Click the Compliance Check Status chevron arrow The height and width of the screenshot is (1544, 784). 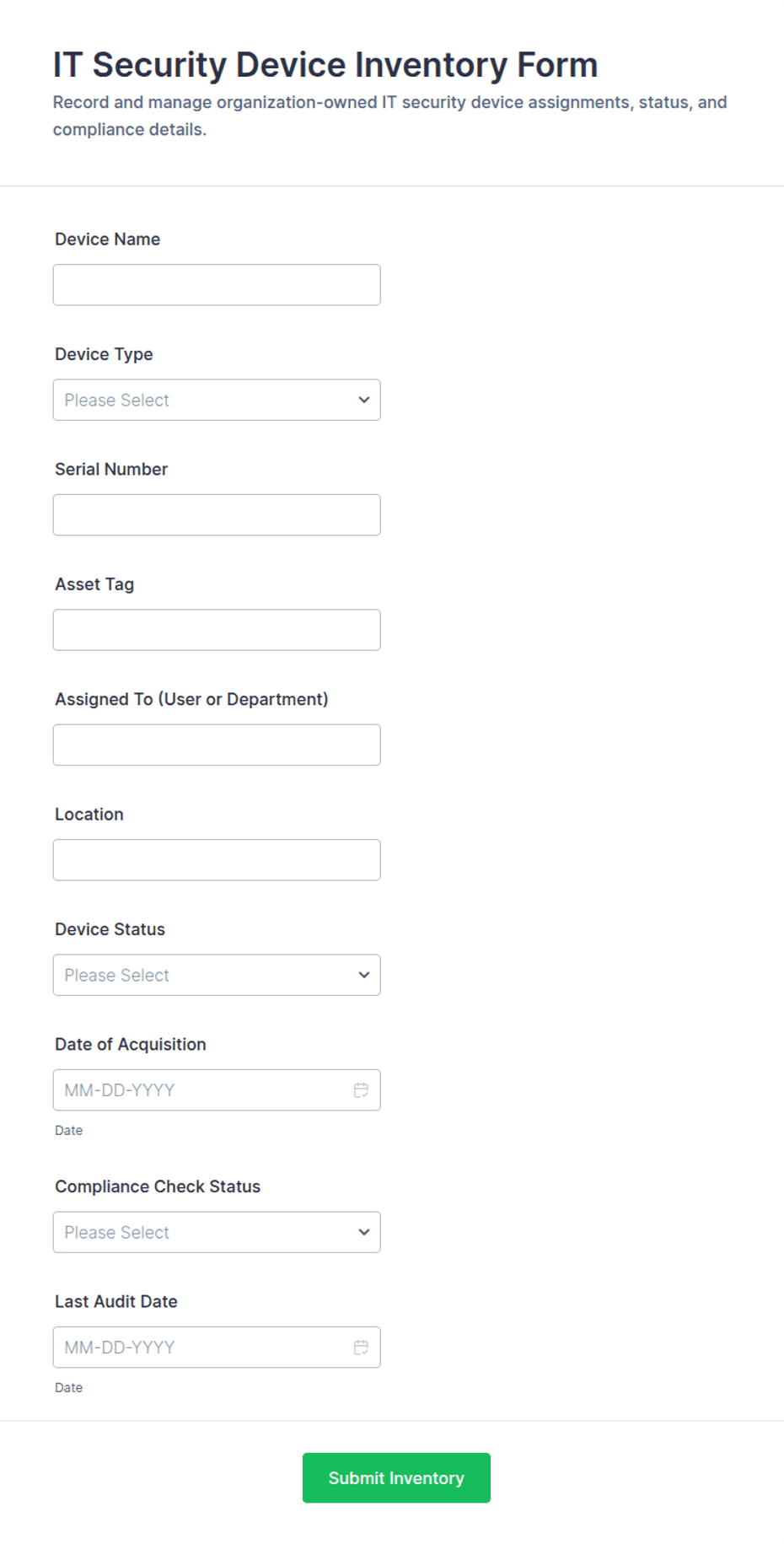click(x=364, y=1232)
